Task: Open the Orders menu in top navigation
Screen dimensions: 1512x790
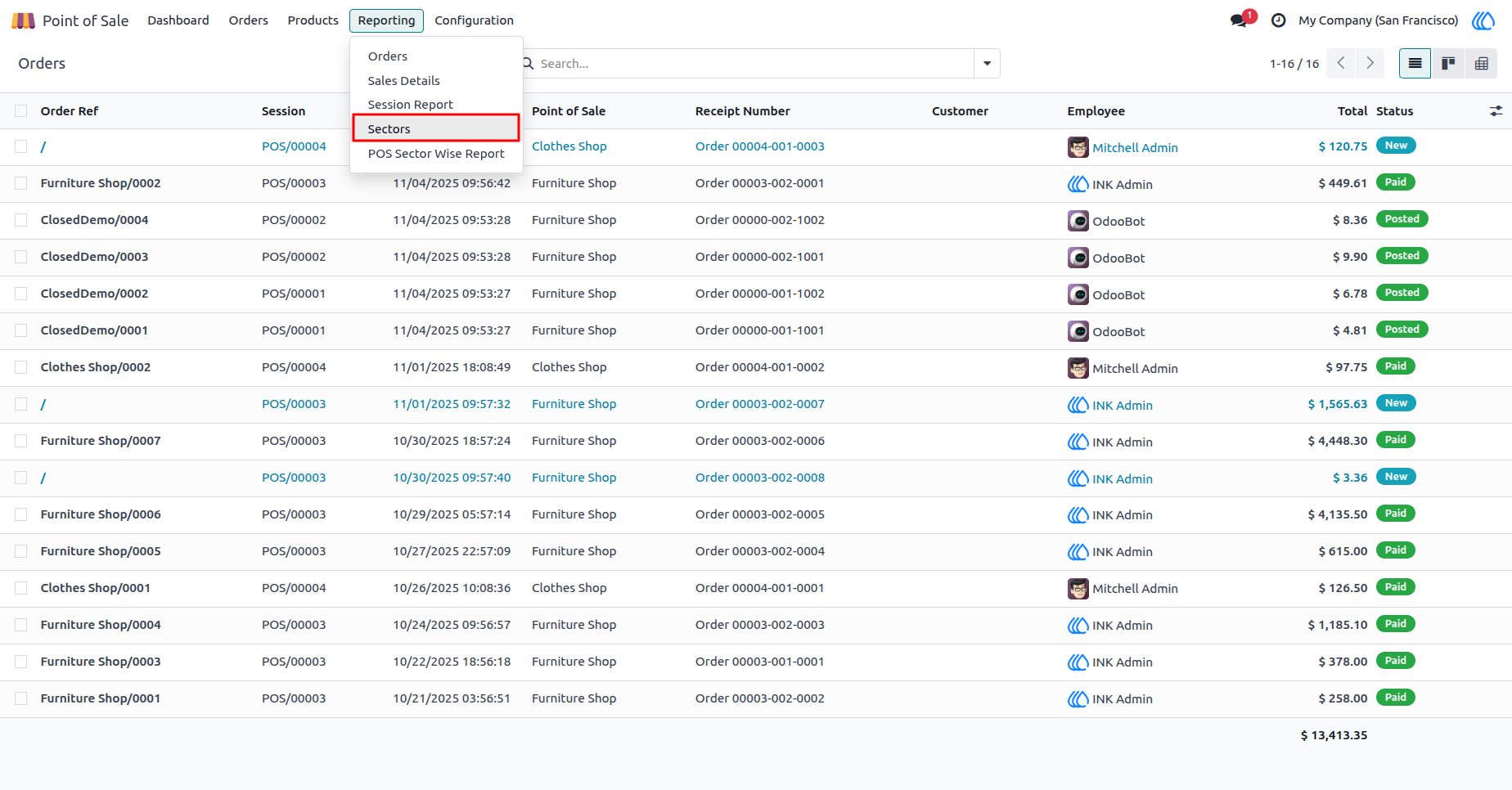Action: [x=249, y=20]
